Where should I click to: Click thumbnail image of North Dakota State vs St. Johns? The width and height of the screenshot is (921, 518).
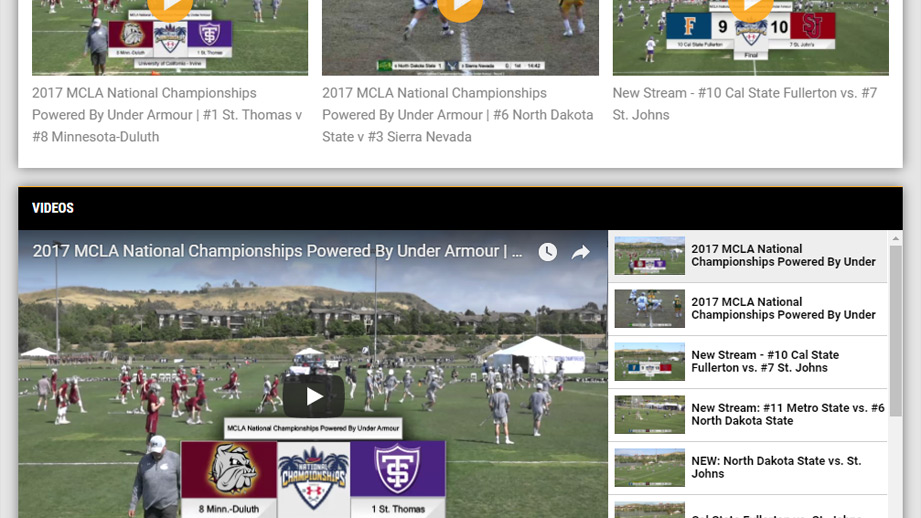pos(650,467)
